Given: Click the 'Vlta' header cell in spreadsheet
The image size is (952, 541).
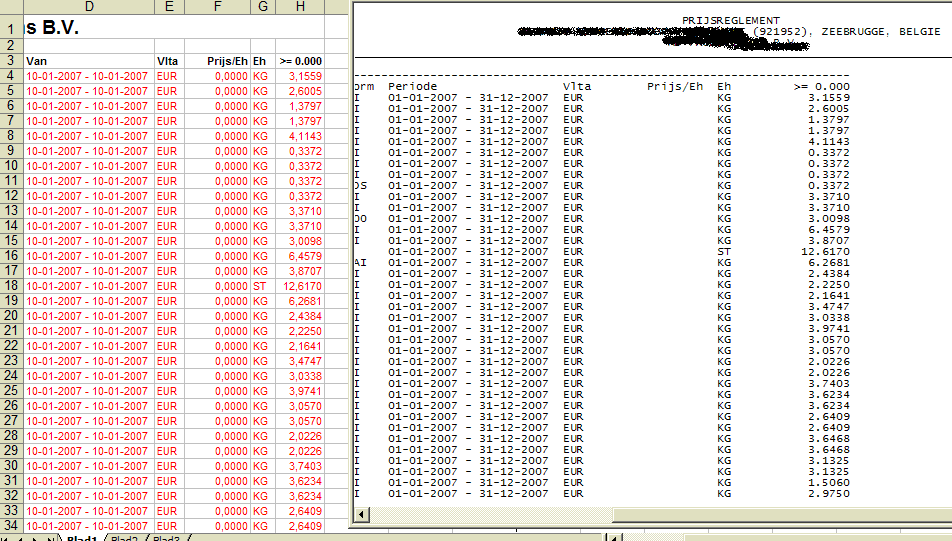Looking at the screenshot, I should tap(169, 61).
